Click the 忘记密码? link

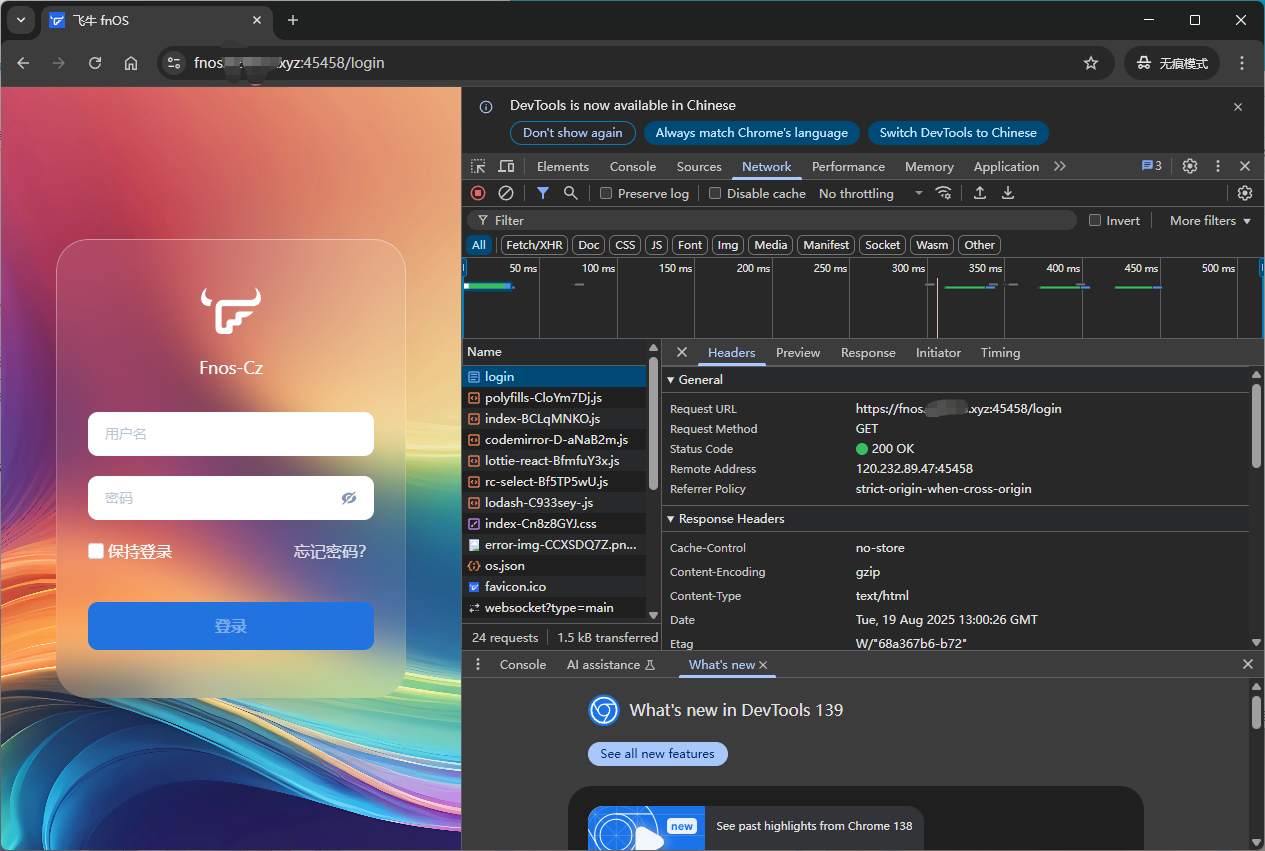(330, 551)
